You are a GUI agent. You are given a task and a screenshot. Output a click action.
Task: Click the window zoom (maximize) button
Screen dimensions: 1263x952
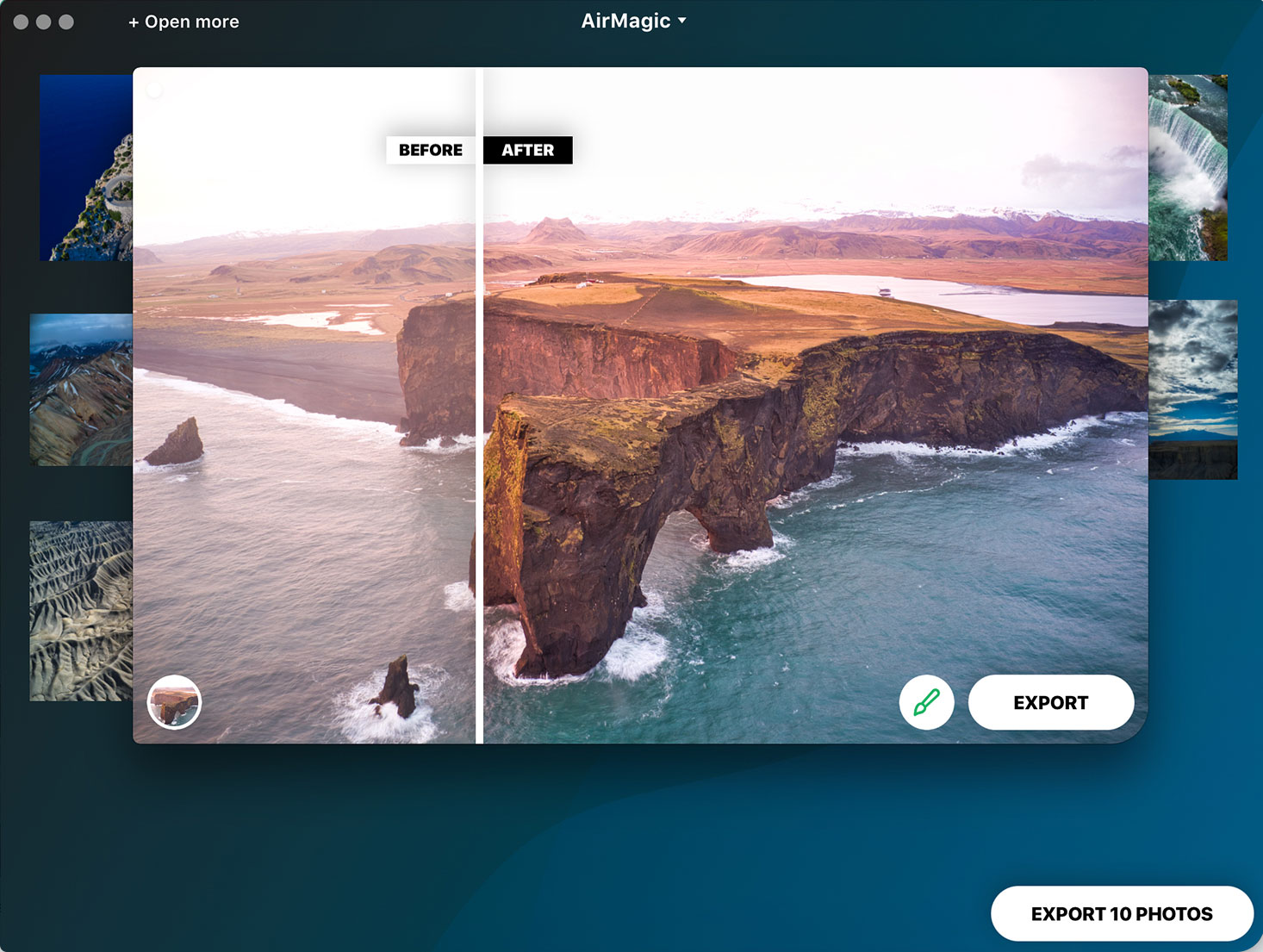(x=66, y=22)
